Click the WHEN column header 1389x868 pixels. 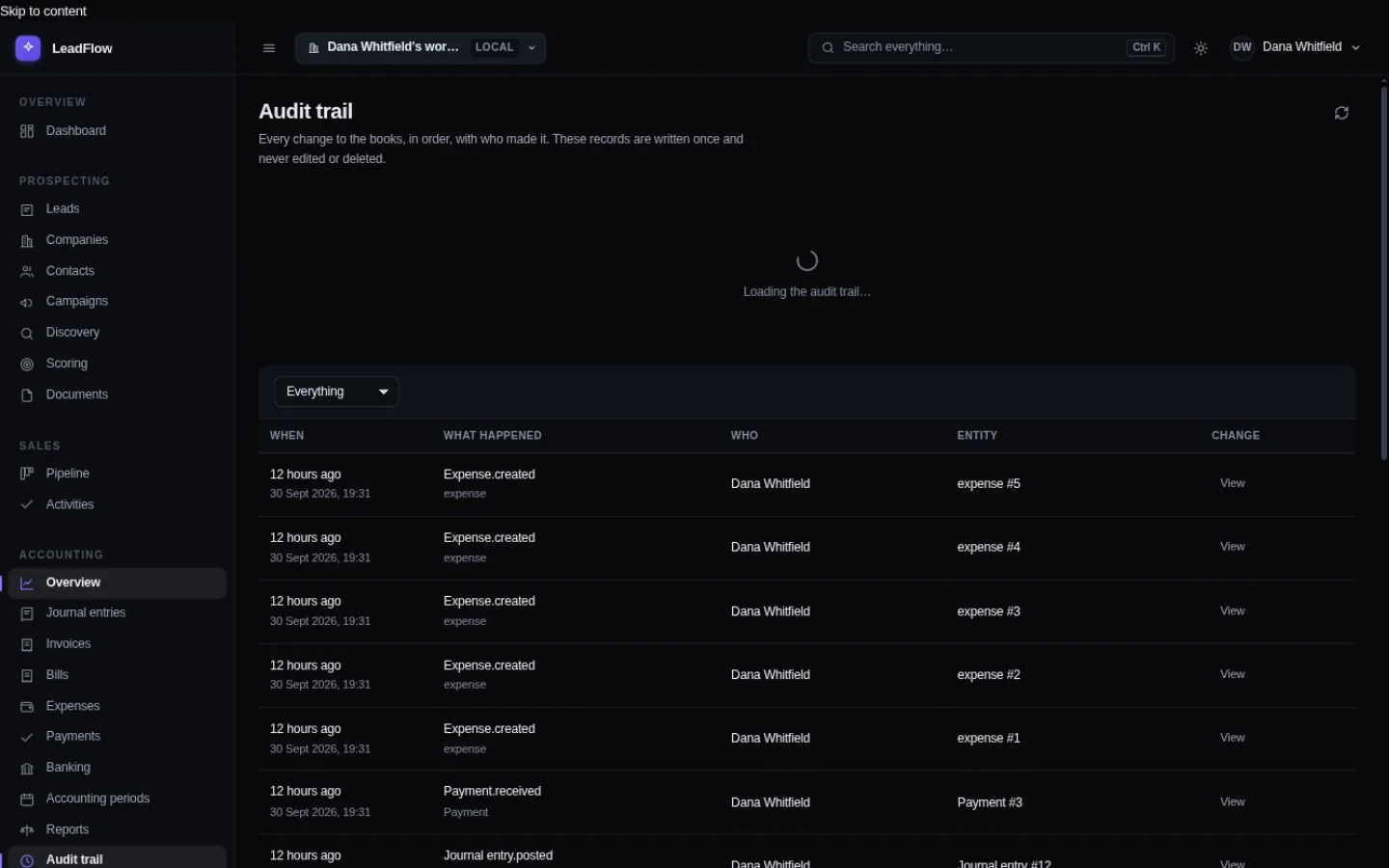287,436
